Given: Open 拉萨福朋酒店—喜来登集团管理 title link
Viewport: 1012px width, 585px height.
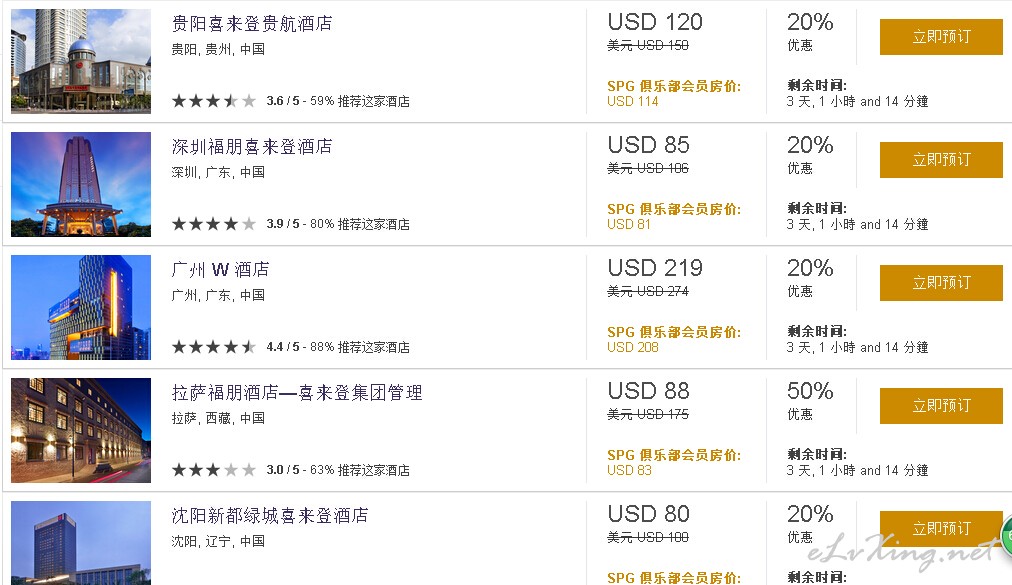Looking at the screenshot, I should point(297,393).
